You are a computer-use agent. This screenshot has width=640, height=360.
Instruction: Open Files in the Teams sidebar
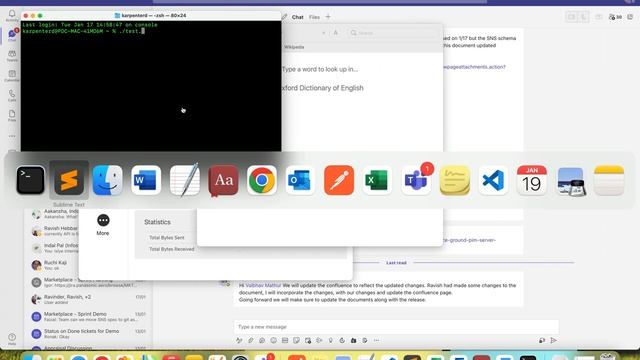point(12,116)
